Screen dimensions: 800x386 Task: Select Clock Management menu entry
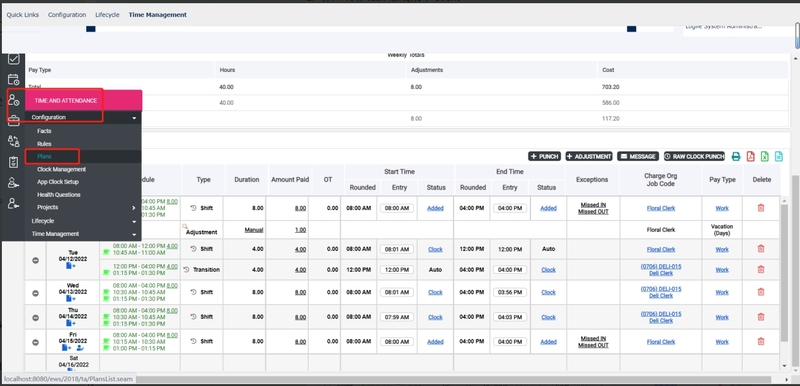(61, 169)
